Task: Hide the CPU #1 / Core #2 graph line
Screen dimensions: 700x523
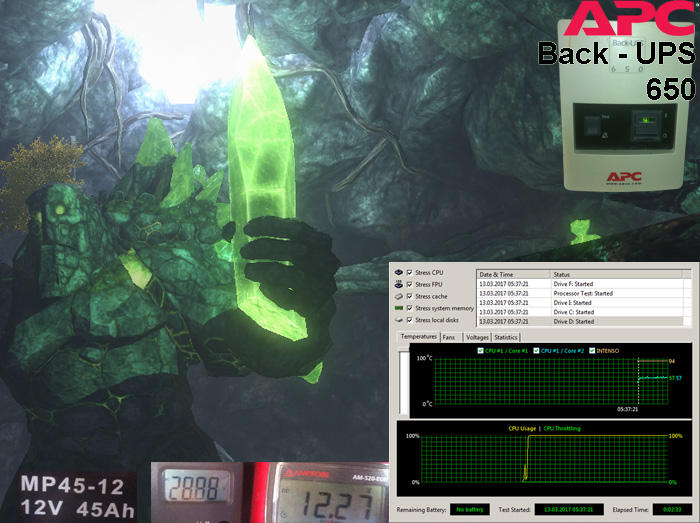Action: click(x=536, y=351)
